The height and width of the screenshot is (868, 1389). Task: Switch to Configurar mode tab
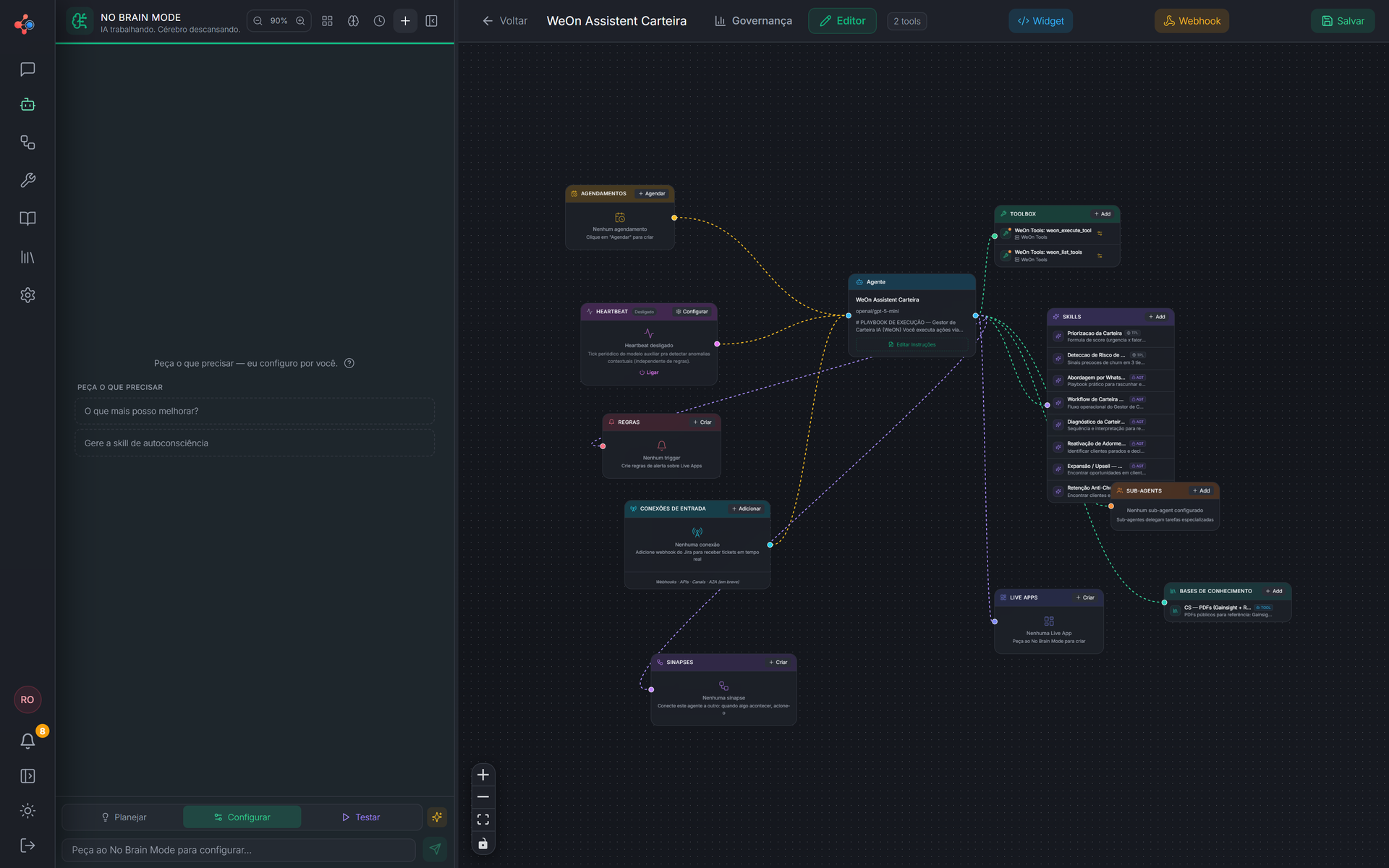tap(242, 817)
